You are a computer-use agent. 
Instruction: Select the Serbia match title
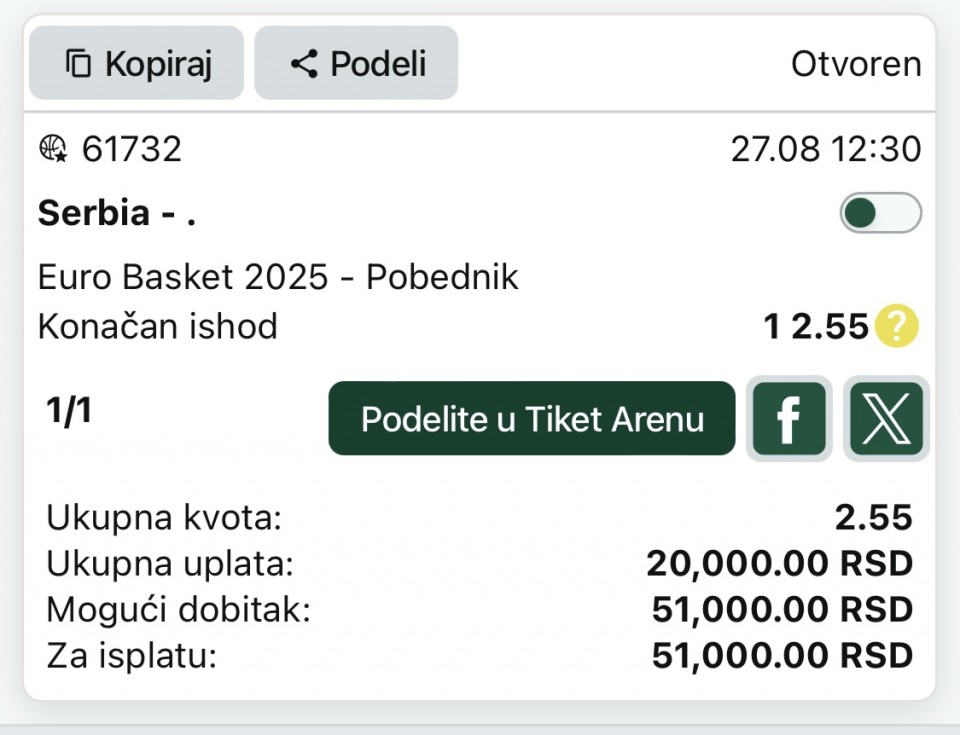pyautogui.click(x=117, y=213)
